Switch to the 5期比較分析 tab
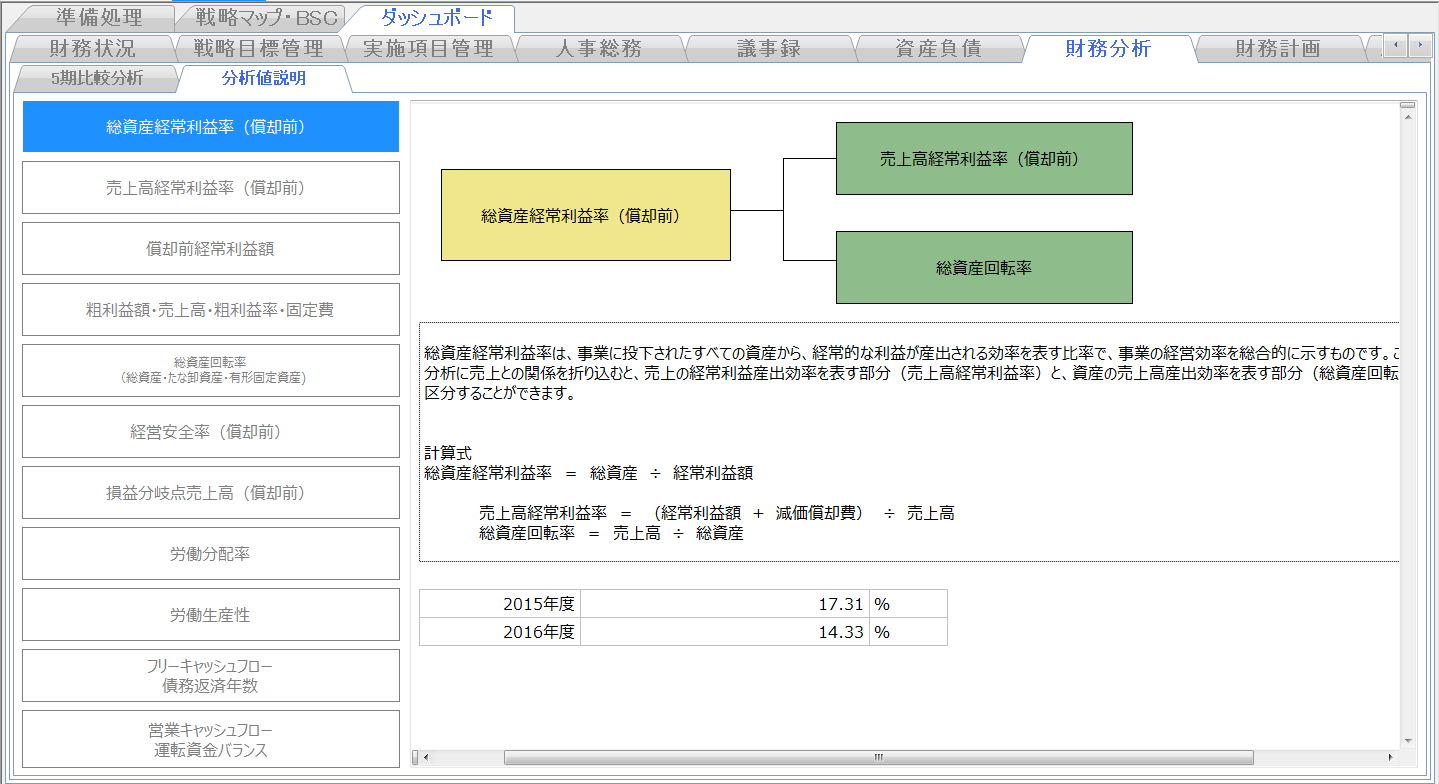This screenshot has width=1439, height=784. coord(95,78)
